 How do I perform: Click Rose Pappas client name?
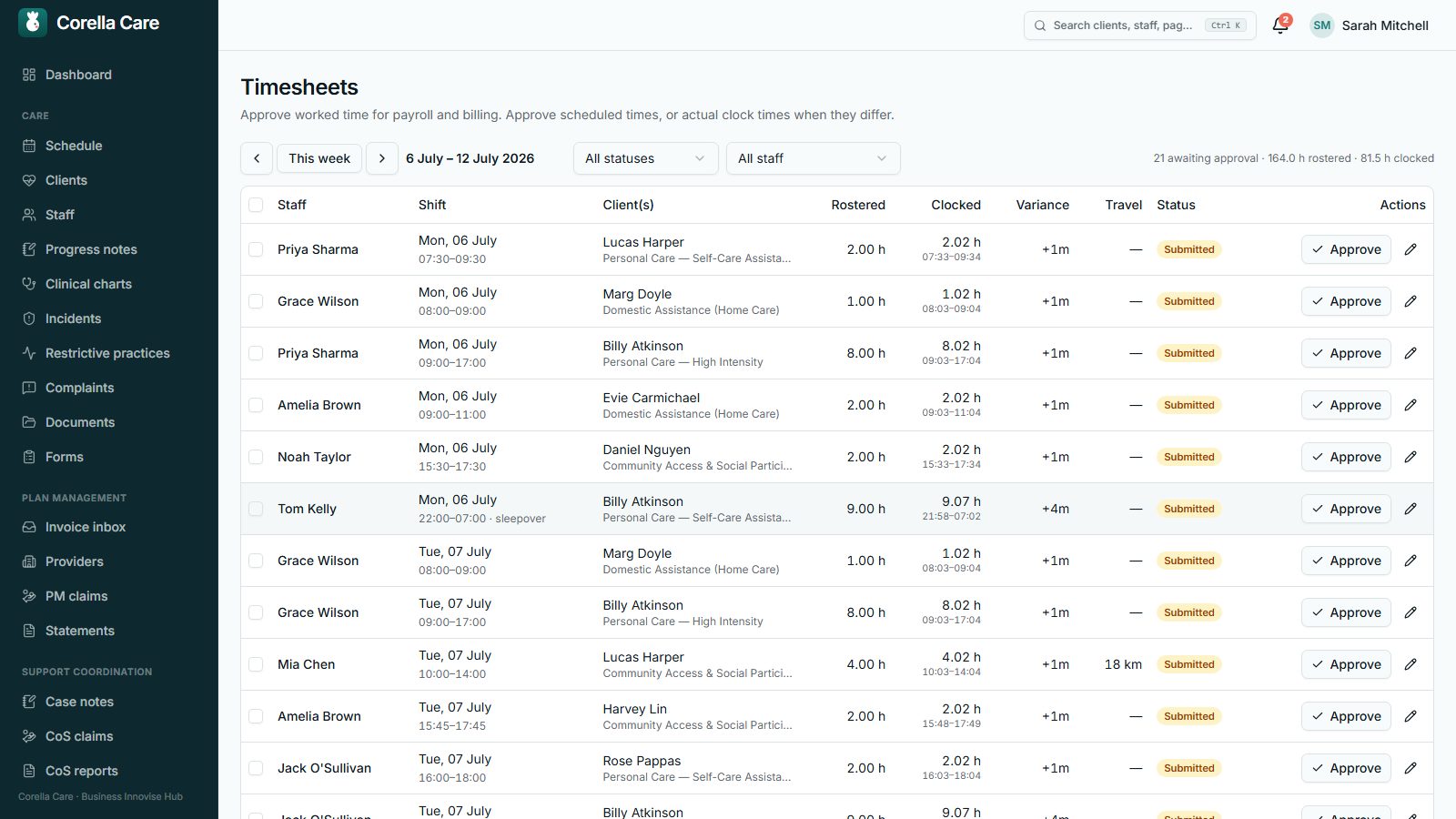642,761
